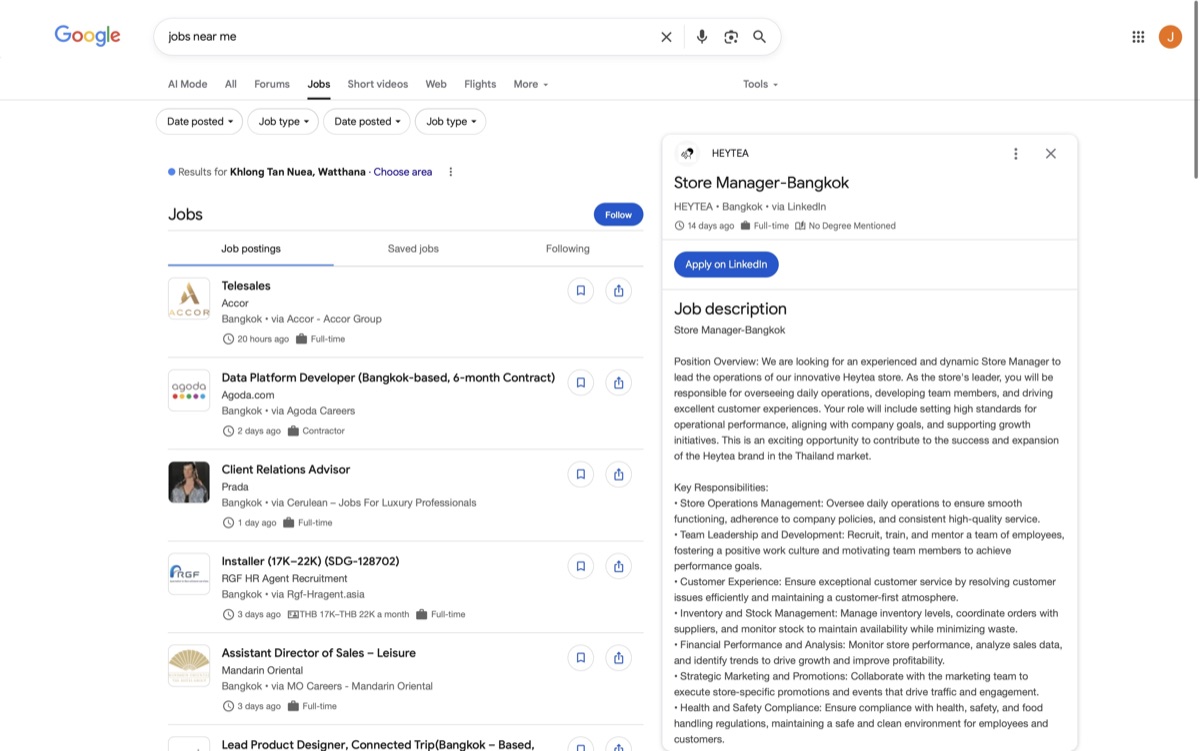The image size is (1200, 751).
Task: Open the overflow menu on the HEYTEA panel
Action: pos(1016,153)
